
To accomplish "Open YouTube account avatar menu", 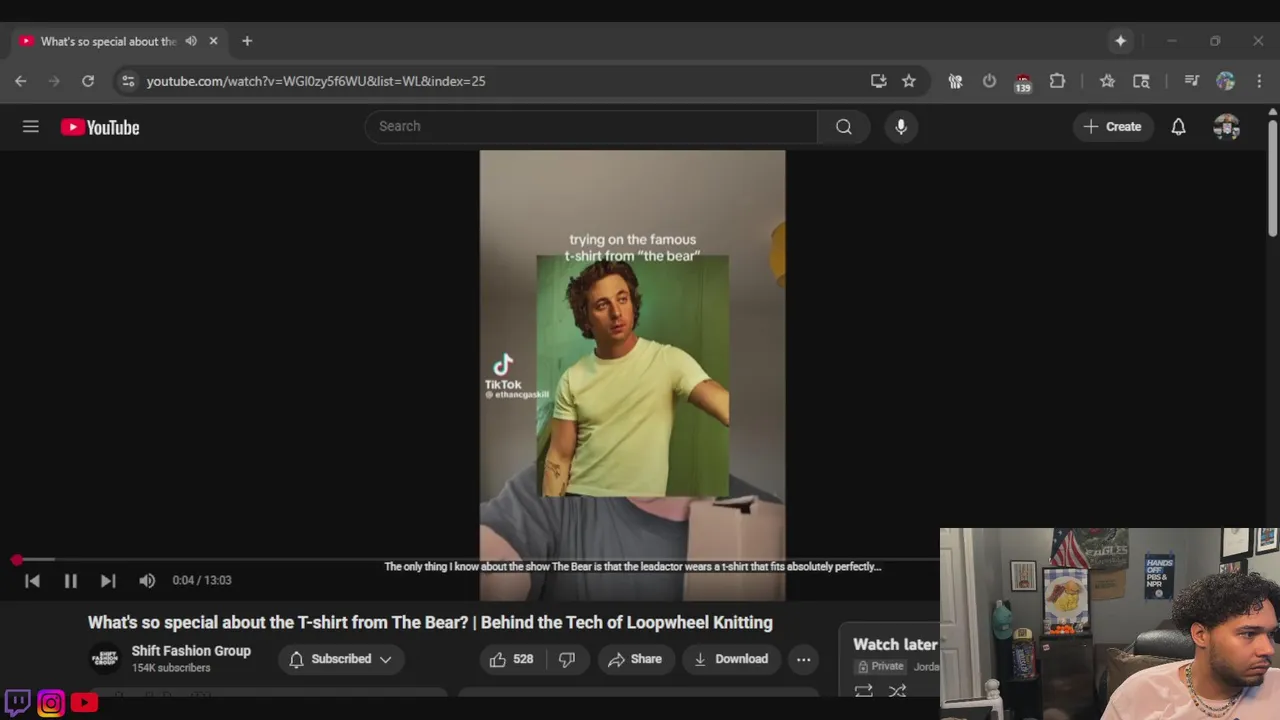I will [1226, 127].
